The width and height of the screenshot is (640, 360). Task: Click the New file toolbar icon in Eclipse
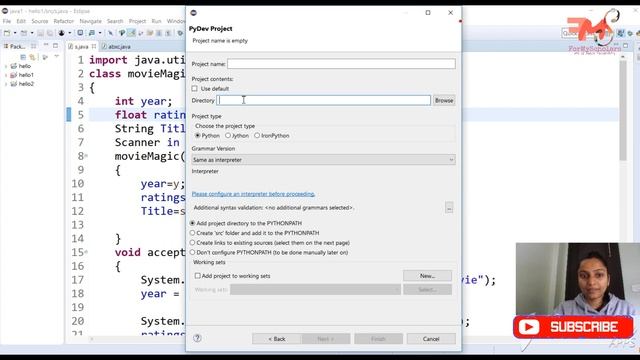click(7, 33)
